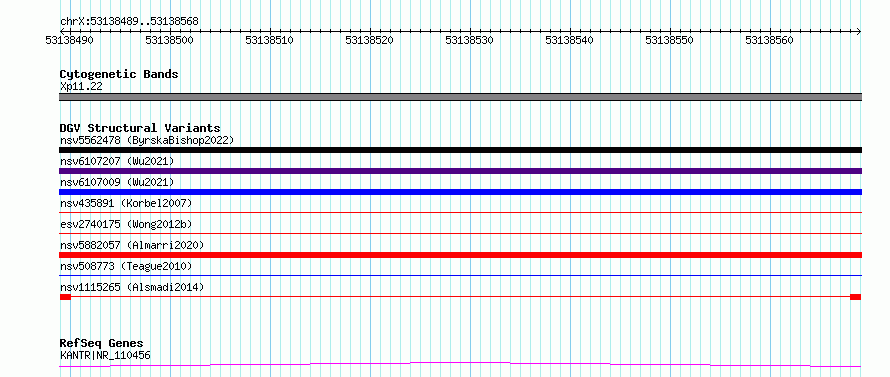Open variant nsv435891 (Korbel2007) label

tap(126, 203)
